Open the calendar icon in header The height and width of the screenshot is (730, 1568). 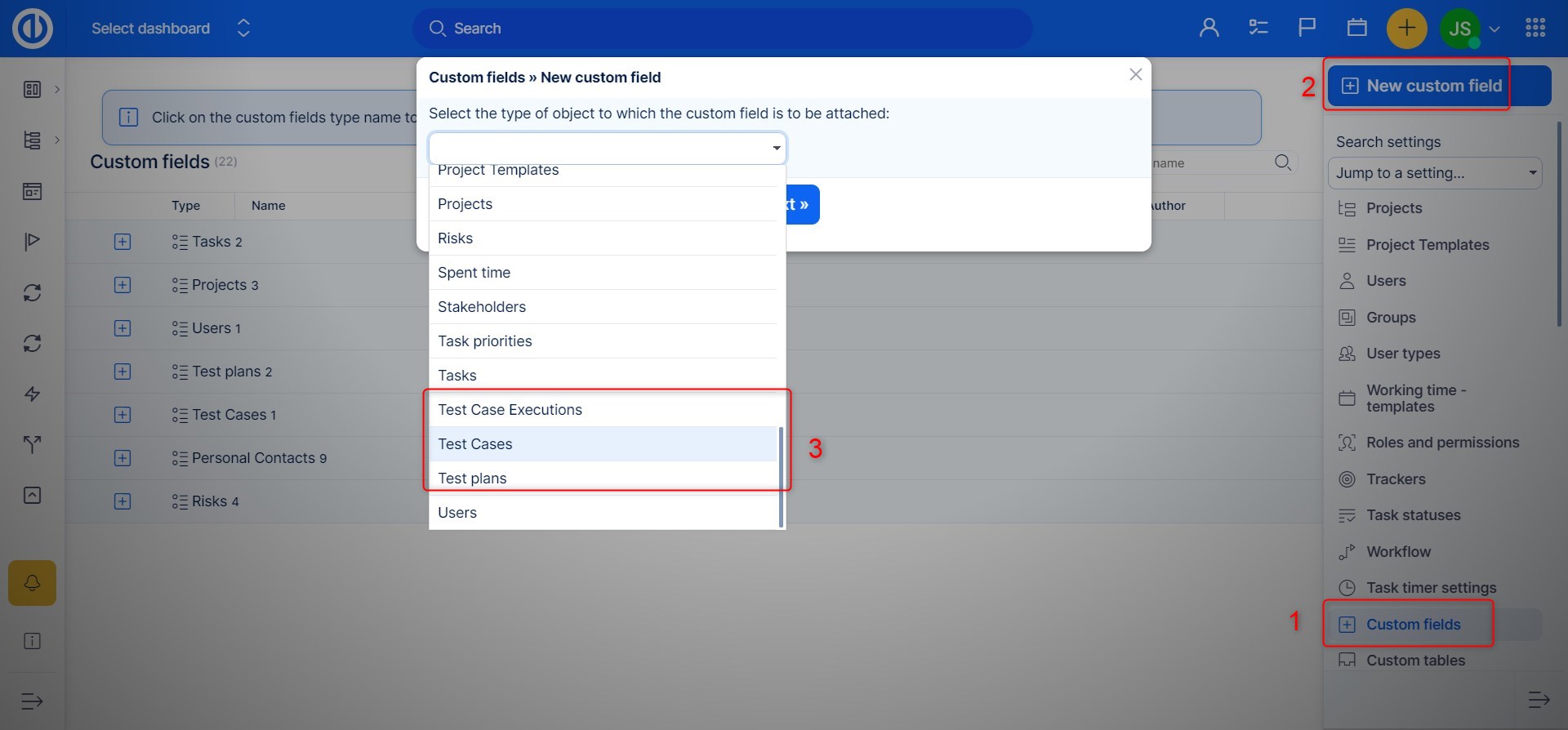click(1356, 29)
